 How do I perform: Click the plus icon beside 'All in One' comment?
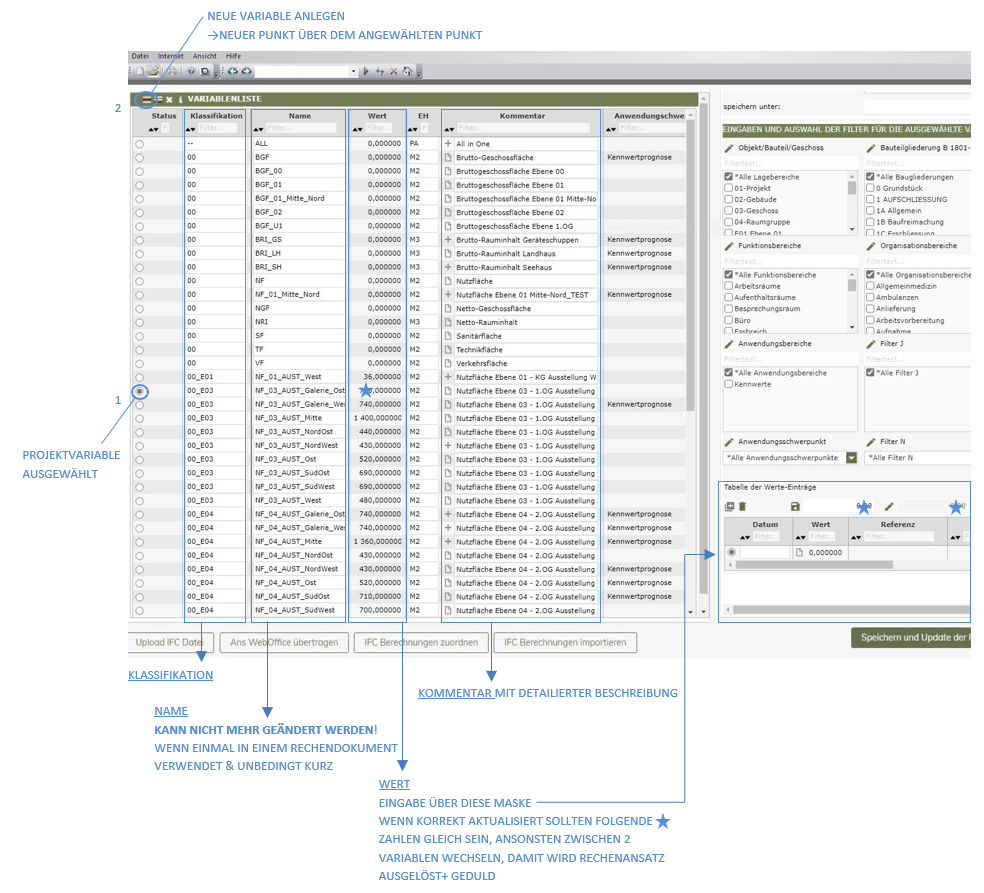[x=447, y=144]
